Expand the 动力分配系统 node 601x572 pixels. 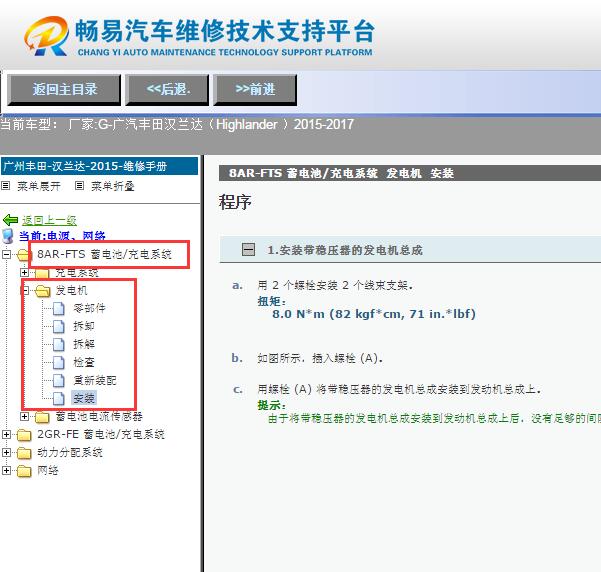[6, 452]
